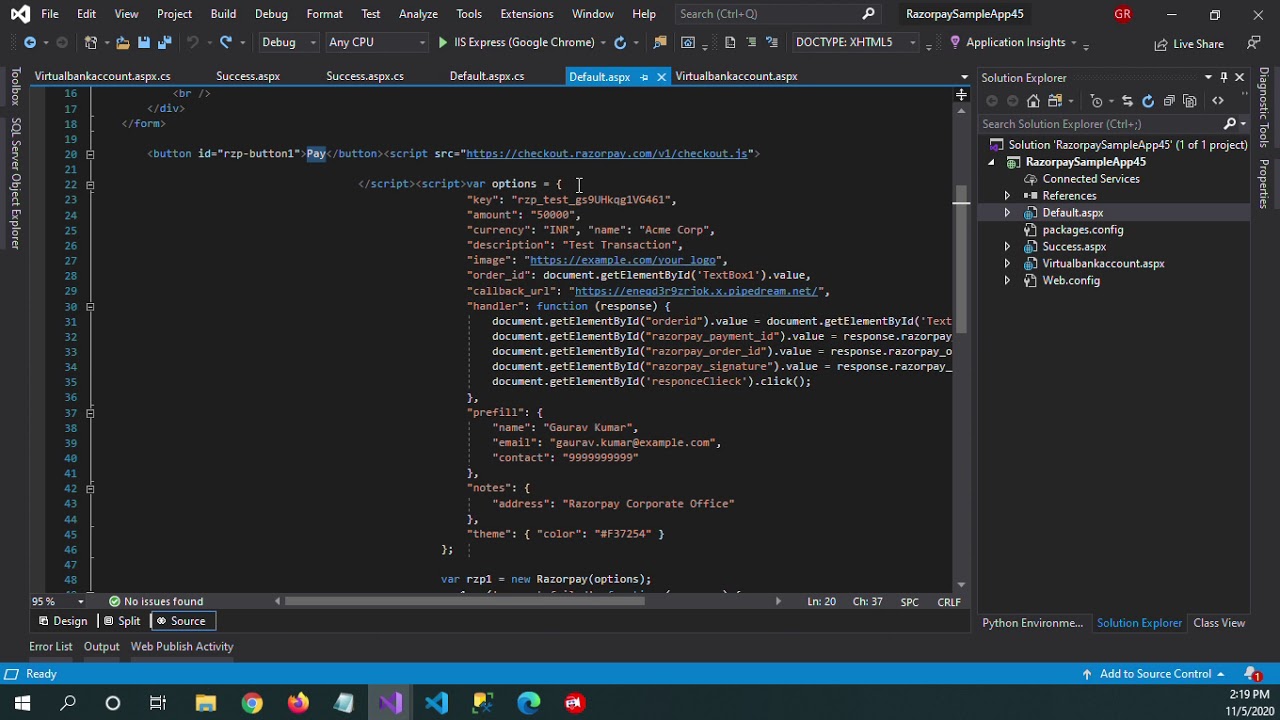The height and width of the screenshot is (720, 1280).
Task: Click the checkout.razorpay.com script link
Action: click(x=607, y=154)
